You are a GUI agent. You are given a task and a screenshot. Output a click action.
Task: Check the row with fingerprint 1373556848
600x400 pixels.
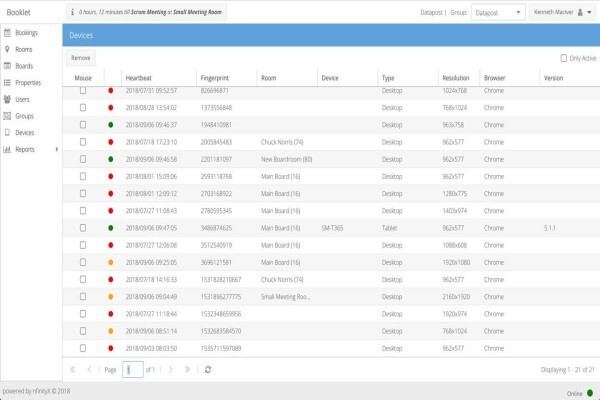click(x=83, y=108)
